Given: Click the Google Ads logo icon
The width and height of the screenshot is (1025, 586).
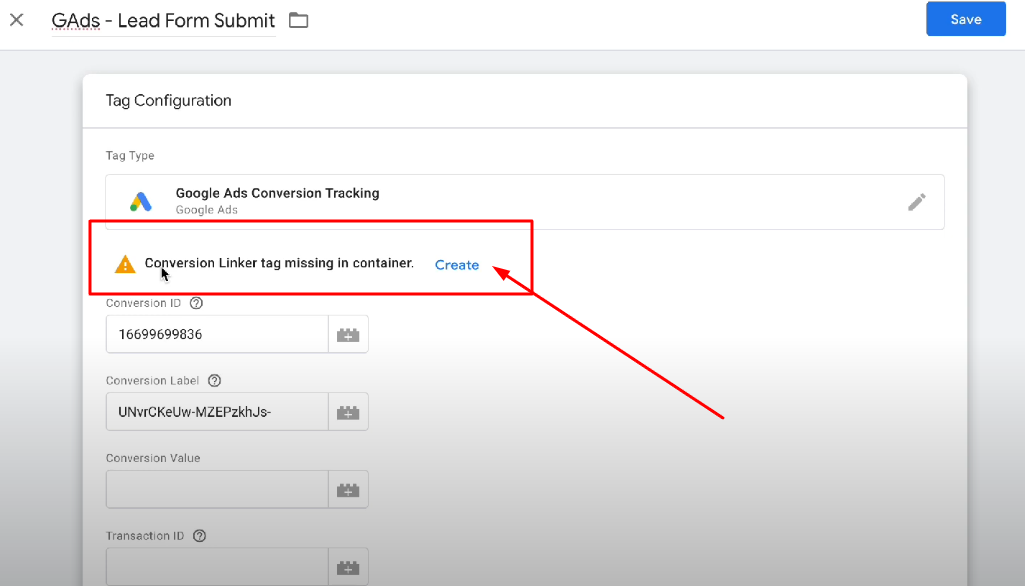Looking at the screenshot, I should click(x=141, y=201).
